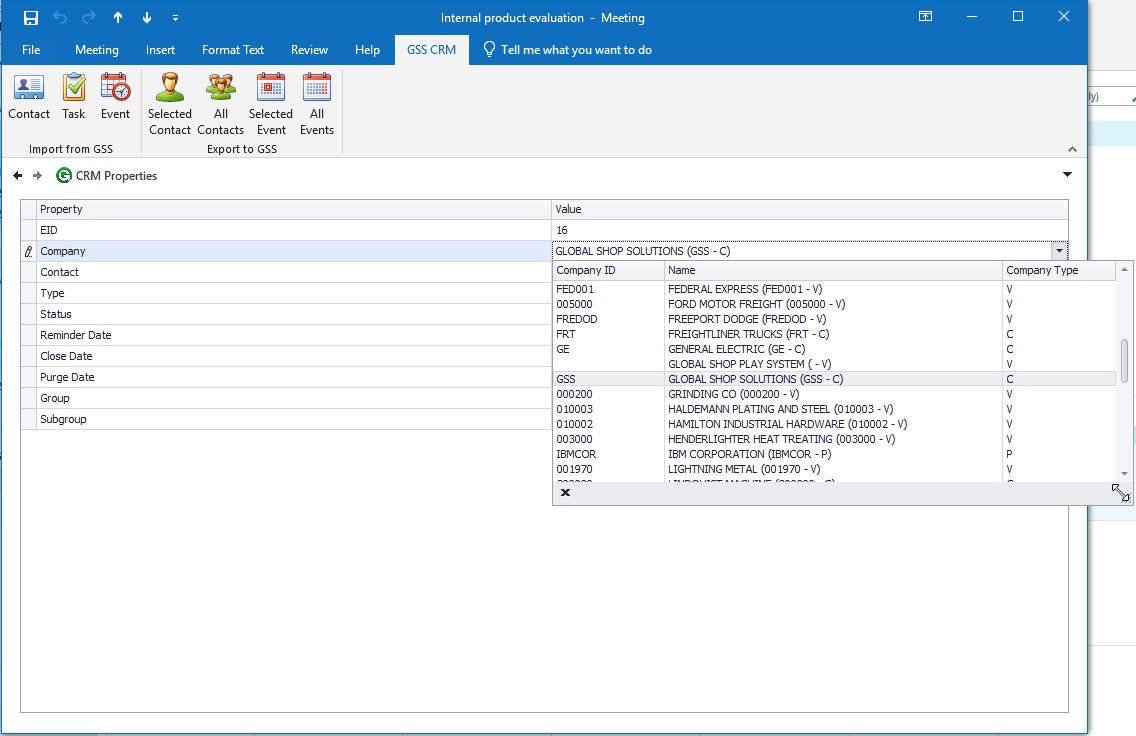Choose IBM CORPORATION from the list
The width and height of the screenshot is (1136, 736).
coord(834,453)
